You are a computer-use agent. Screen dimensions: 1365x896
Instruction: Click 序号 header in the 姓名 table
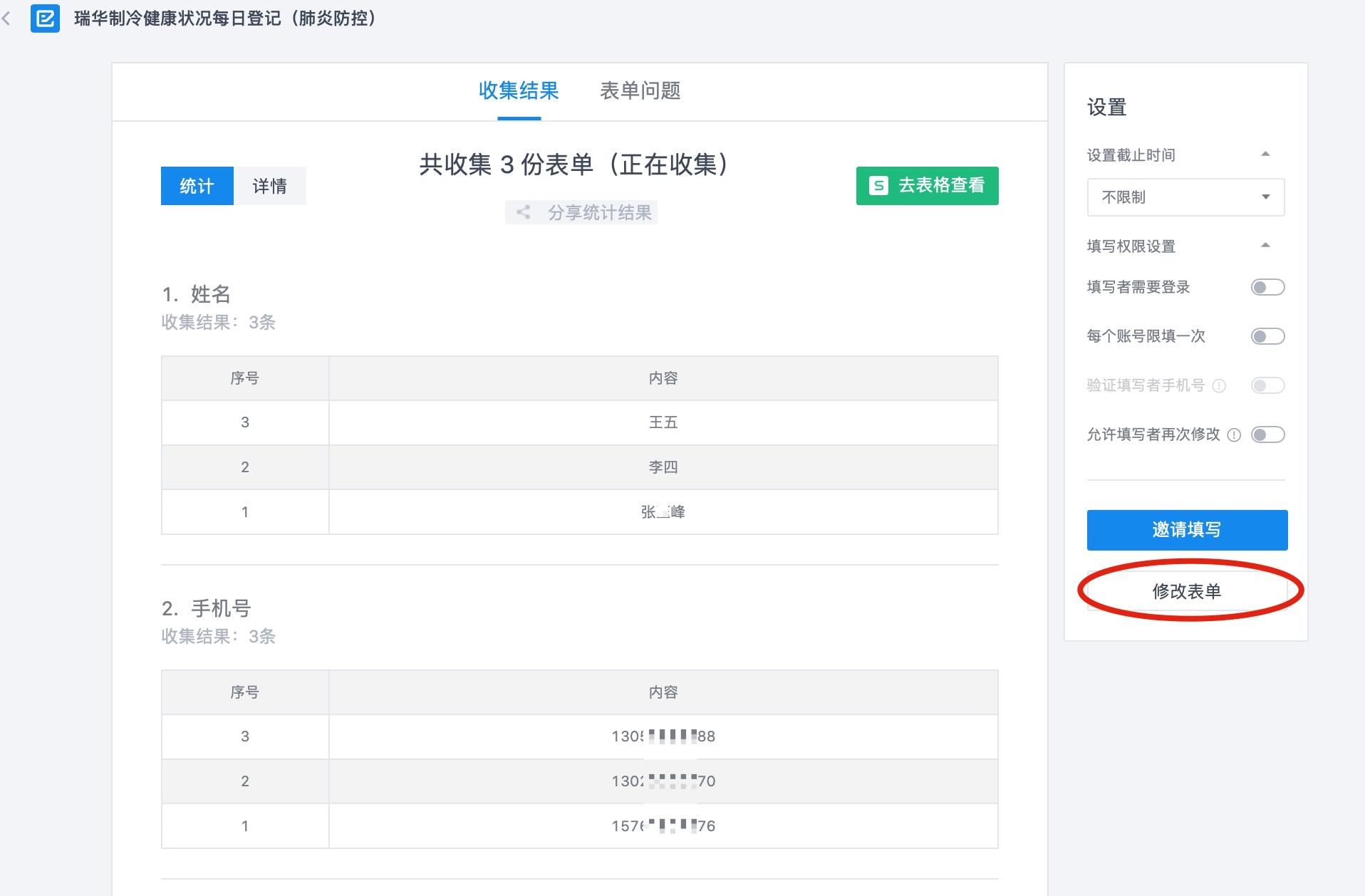coord(245,378)
